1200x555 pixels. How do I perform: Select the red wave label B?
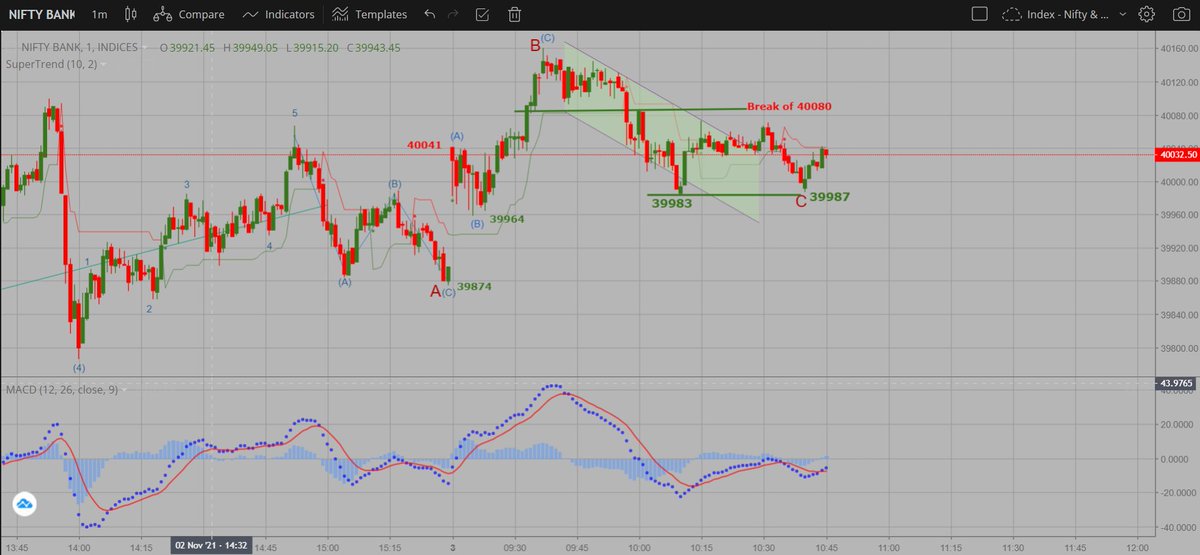pos(535,44)
